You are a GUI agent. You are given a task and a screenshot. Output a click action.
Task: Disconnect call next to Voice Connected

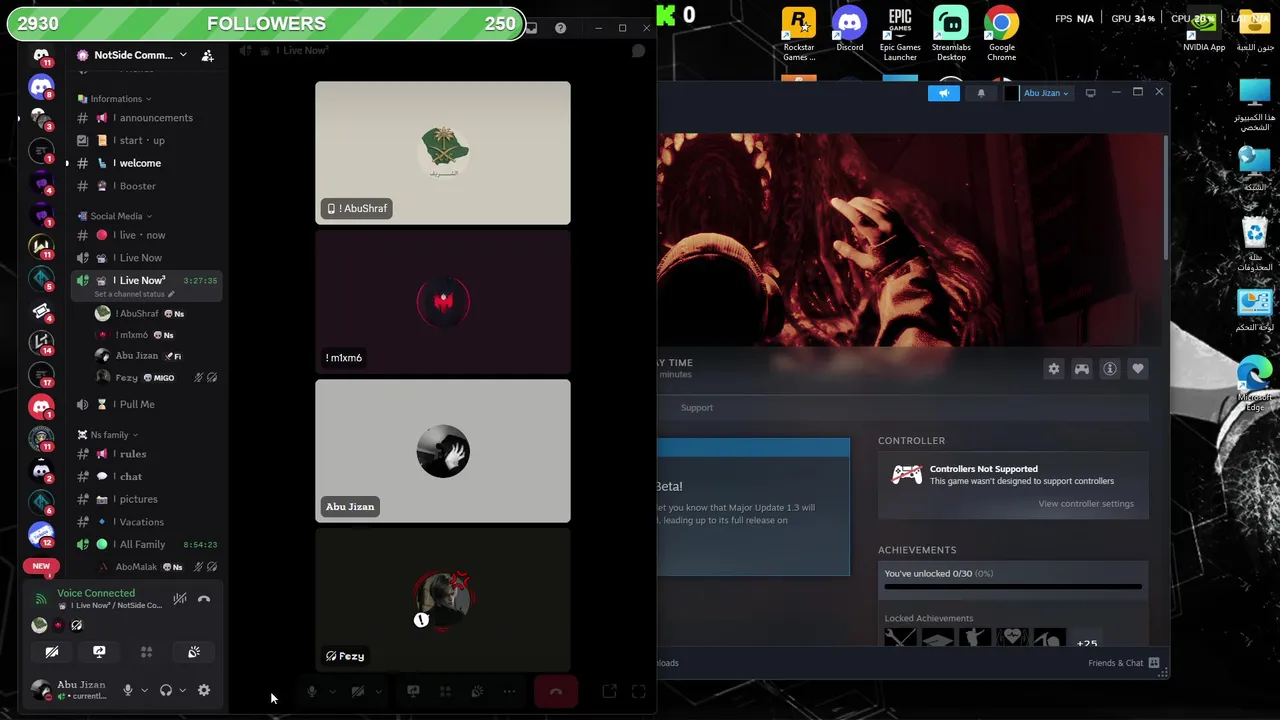tap(204, 599)
